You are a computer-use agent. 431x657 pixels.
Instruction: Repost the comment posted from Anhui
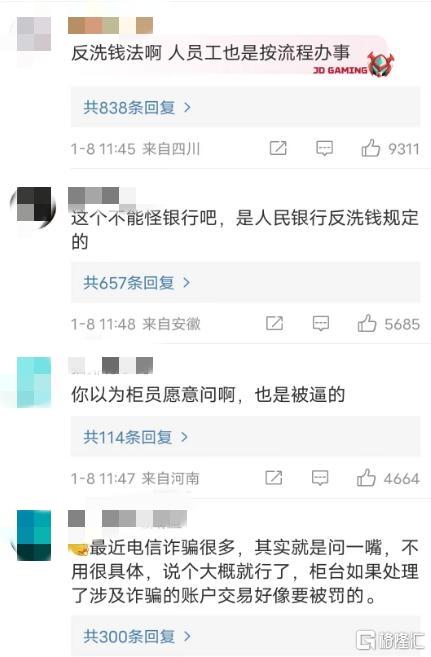click(275, 323)
